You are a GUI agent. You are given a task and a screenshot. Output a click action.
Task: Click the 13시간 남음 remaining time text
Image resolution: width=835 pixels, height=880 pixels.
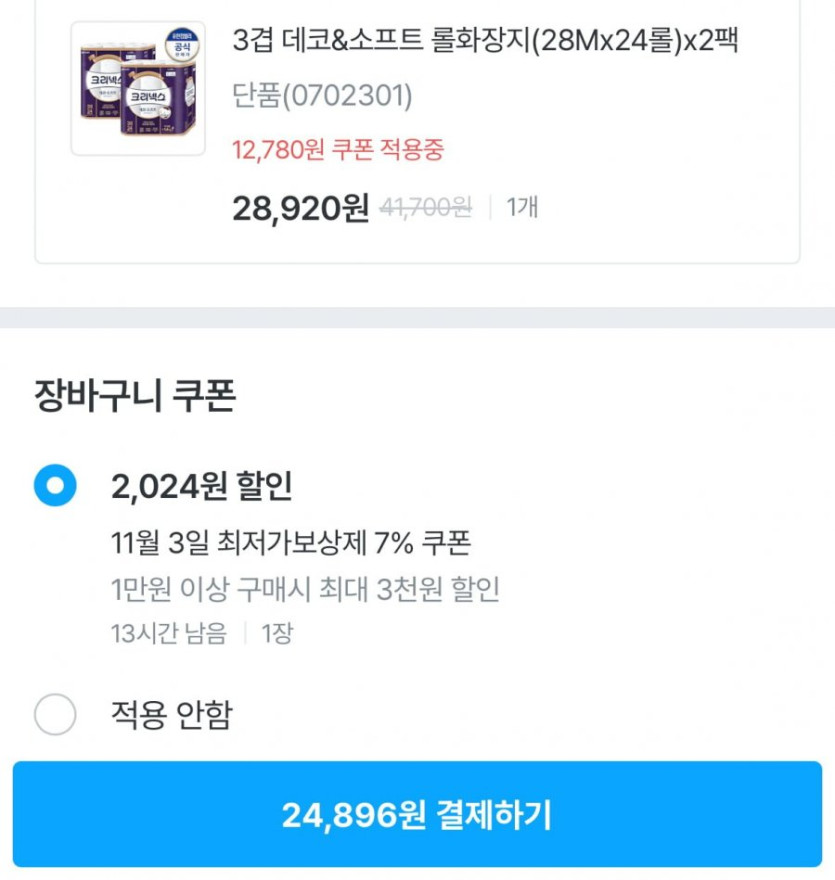[169, 633]
